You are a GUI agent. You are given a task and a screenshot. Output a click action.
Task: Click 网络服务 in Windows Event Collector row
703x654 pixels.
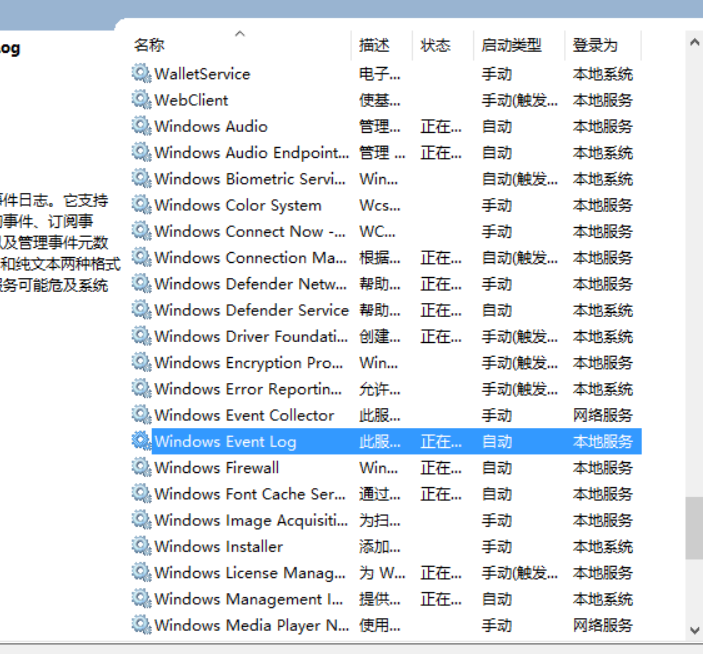coord(603,415)
